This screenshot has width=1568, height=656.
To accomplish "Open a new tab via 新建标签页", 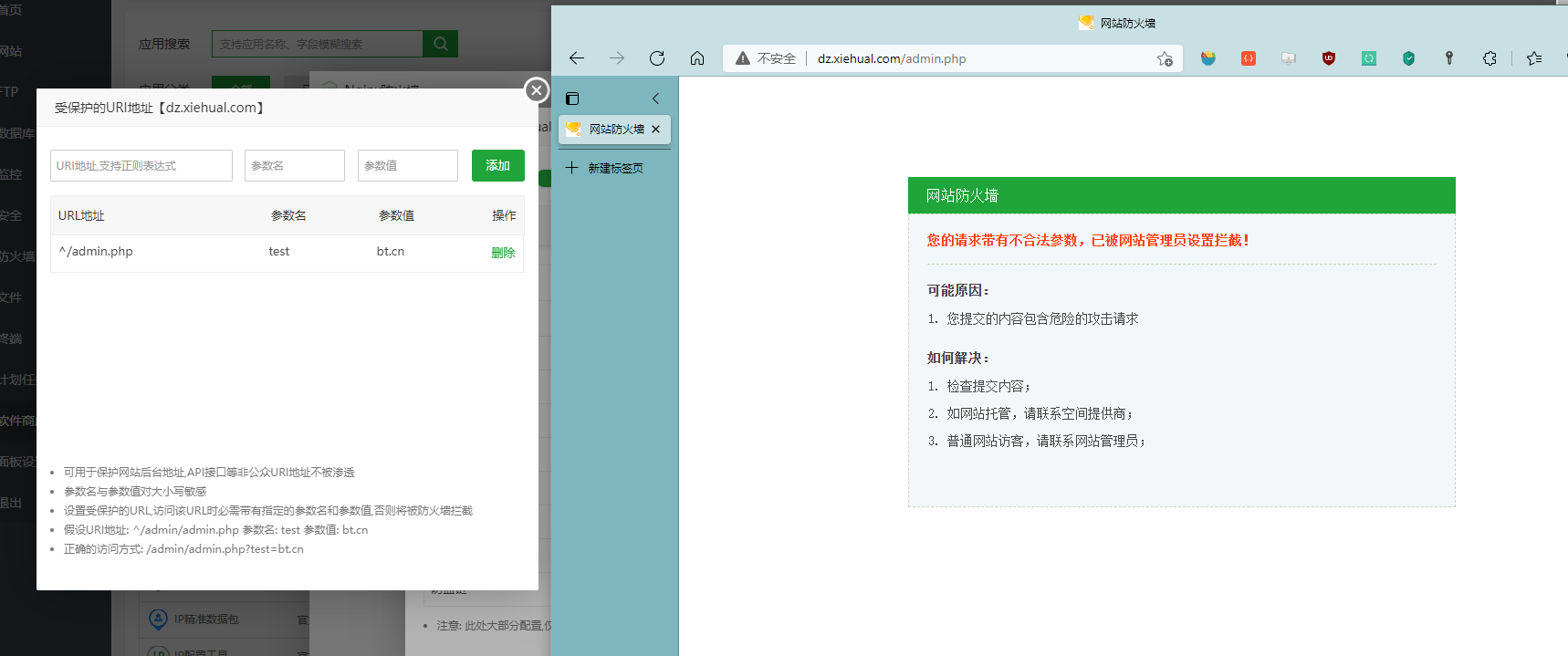I will coord(605,168).
